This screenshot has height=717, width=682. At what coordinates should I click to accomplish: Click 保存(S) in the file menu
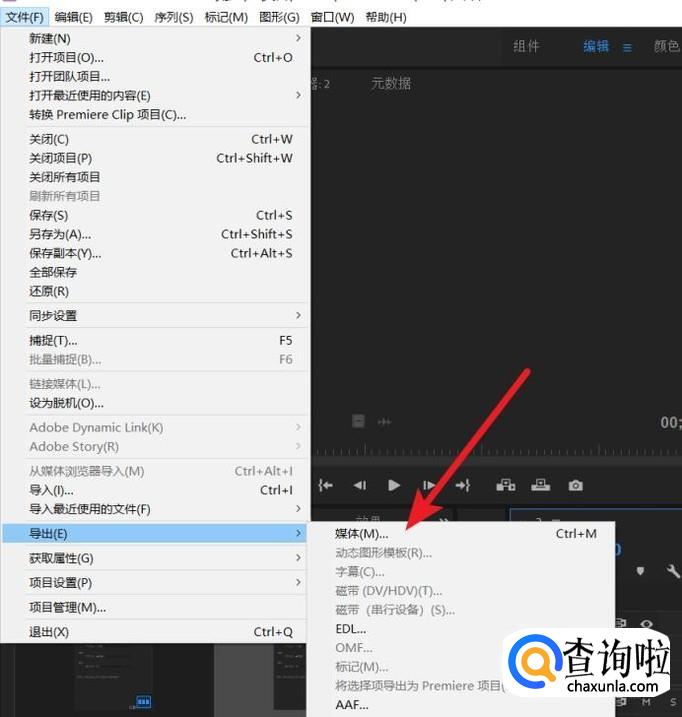tap(155, 215)
